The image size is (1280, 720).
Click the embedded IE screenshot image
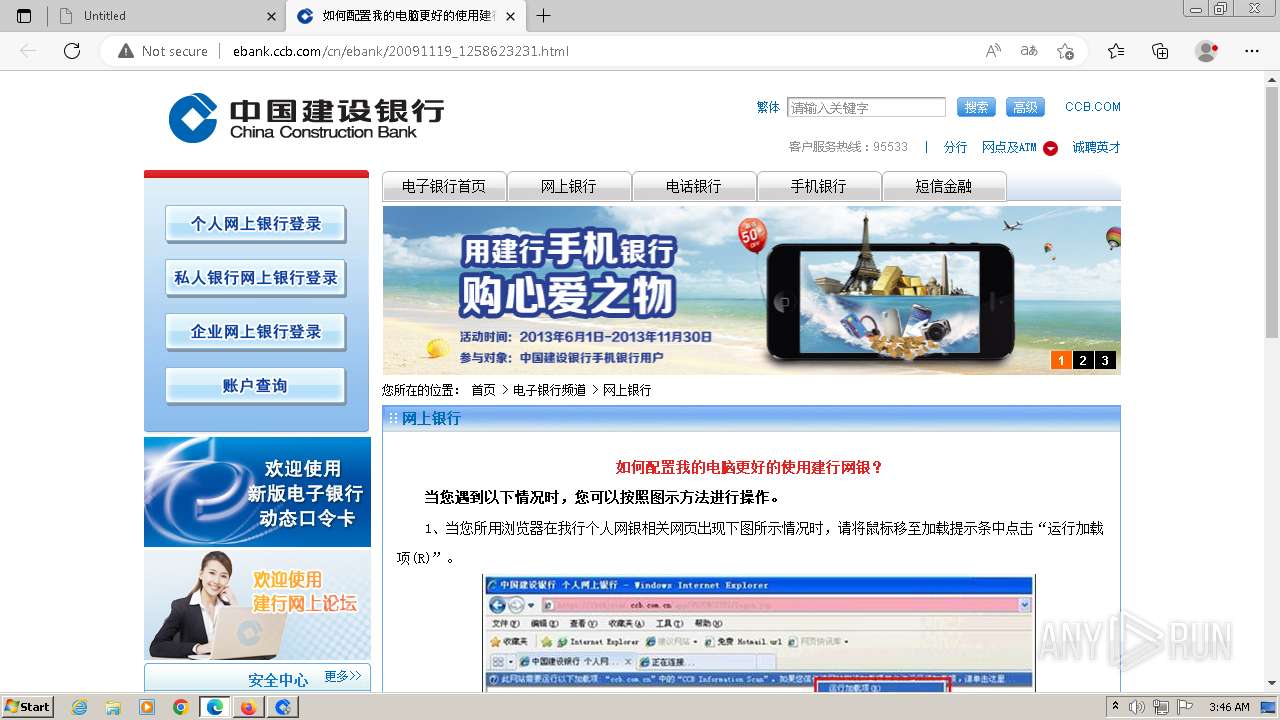click(759, 633)
